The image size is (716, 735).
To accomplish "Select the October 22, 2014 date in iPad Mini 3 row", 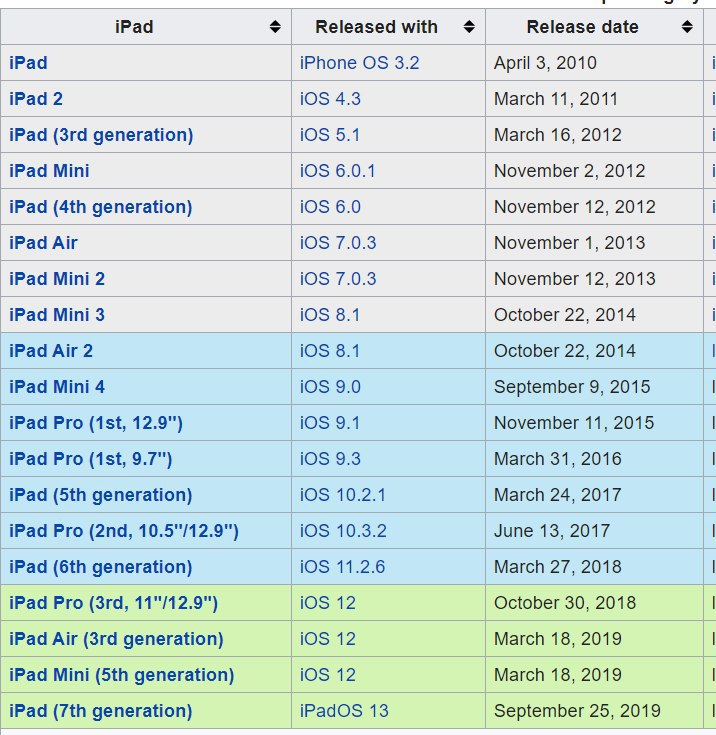I will (x=565, y=315).
